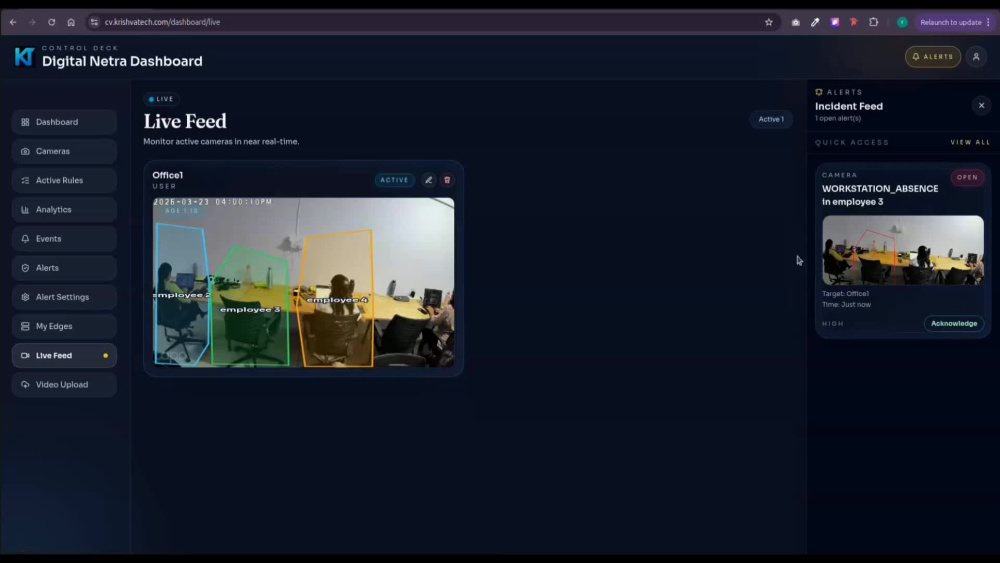This screenshot has height=563, width=1000.
Task: Click the KrishvaTech K logo
Action: point(24,57)
